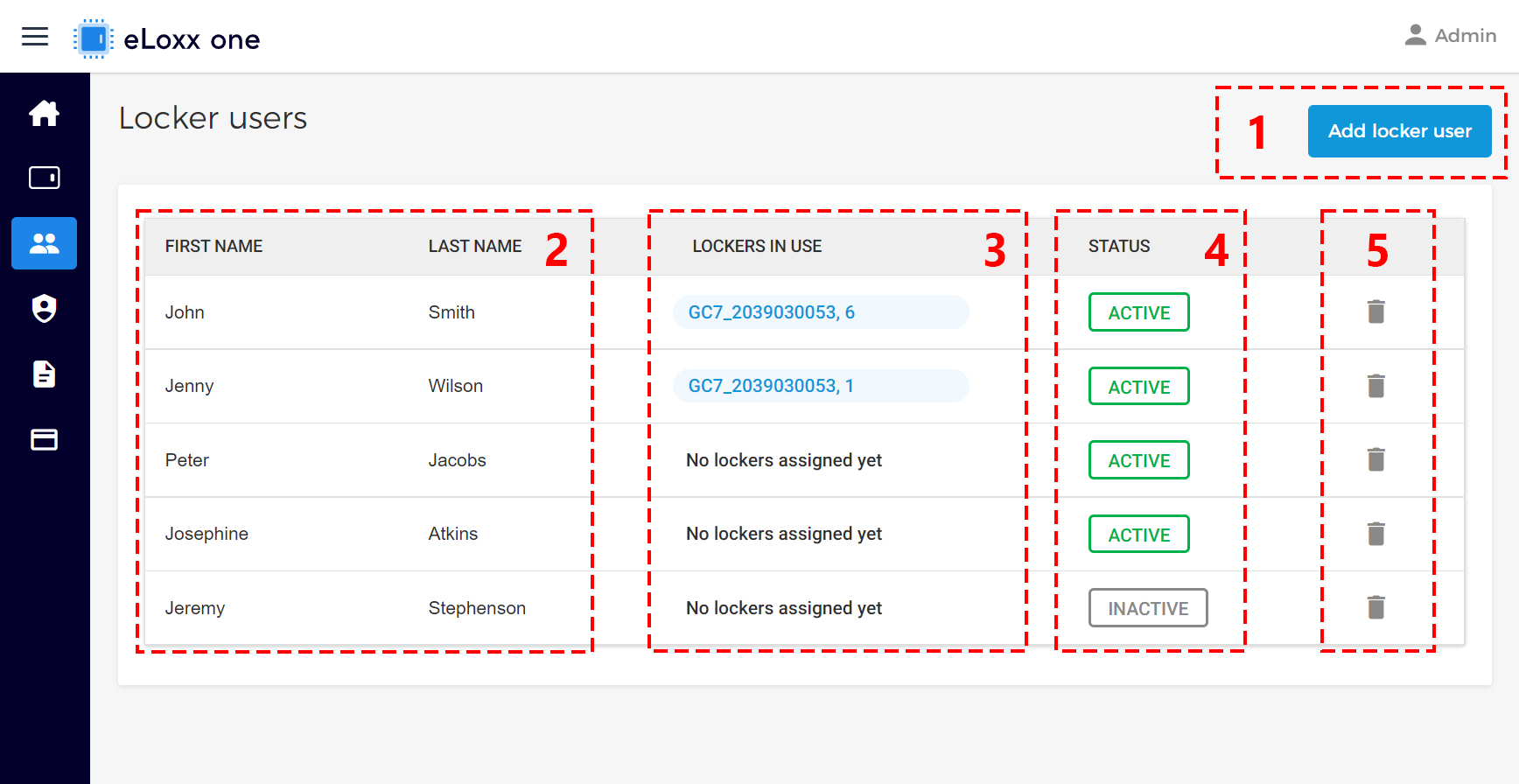The width and height of the screenshot is (1519, 784).
Task: Click the Locker users page heading
Action: point(213,118)
